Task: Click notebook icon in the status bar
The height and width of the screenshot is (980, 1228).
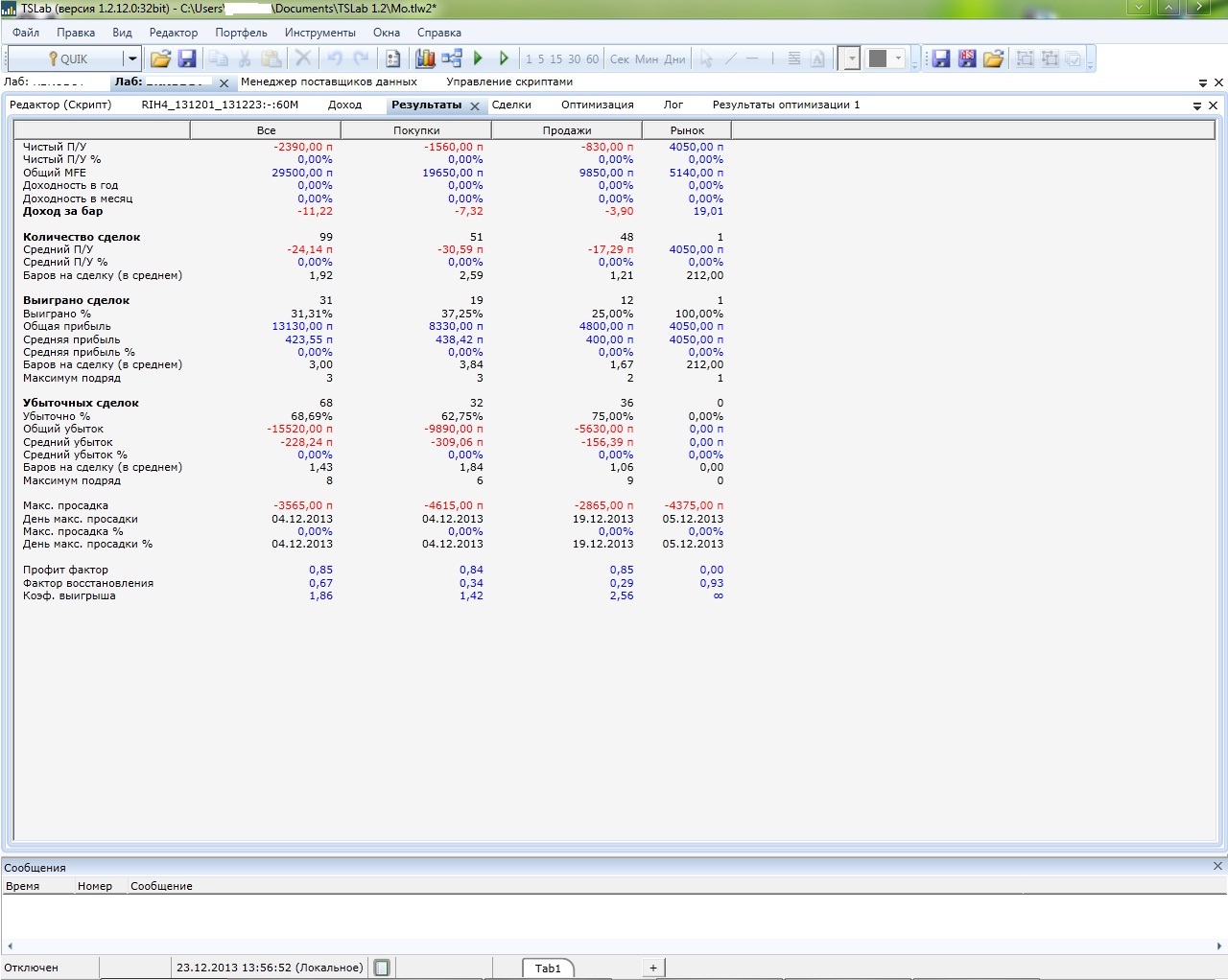Action: pyautogui.click(x=382, y=968)
